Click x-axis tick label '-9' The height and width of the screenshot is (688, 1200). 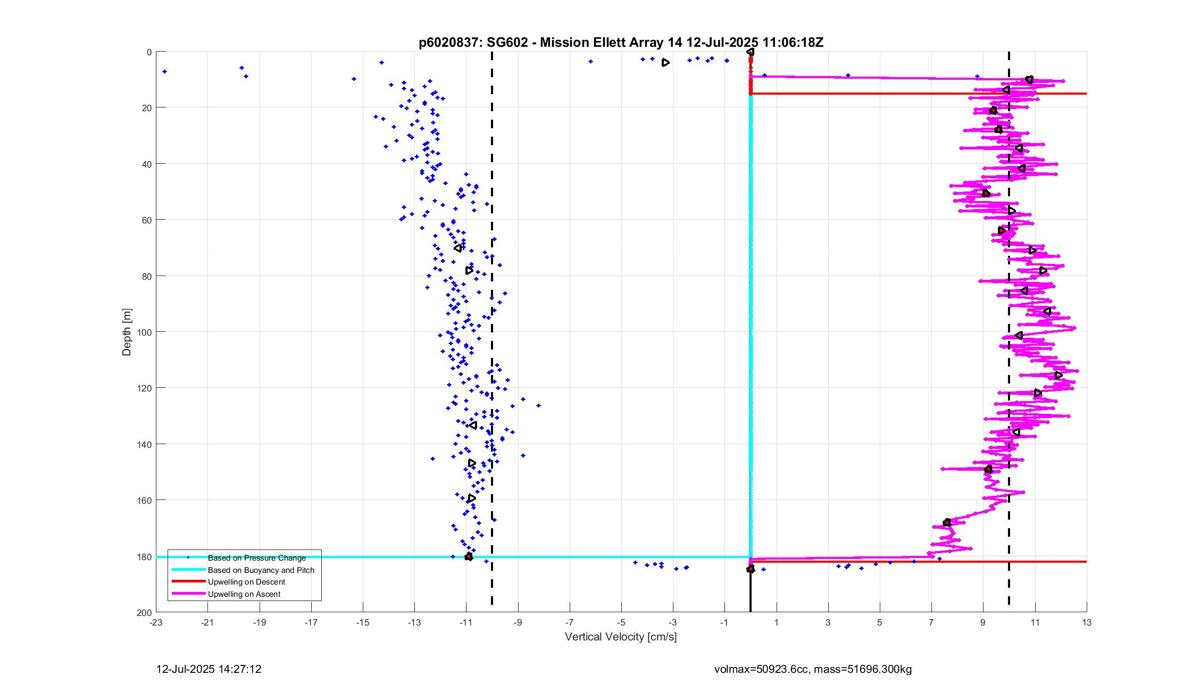[x=518, y=623]
